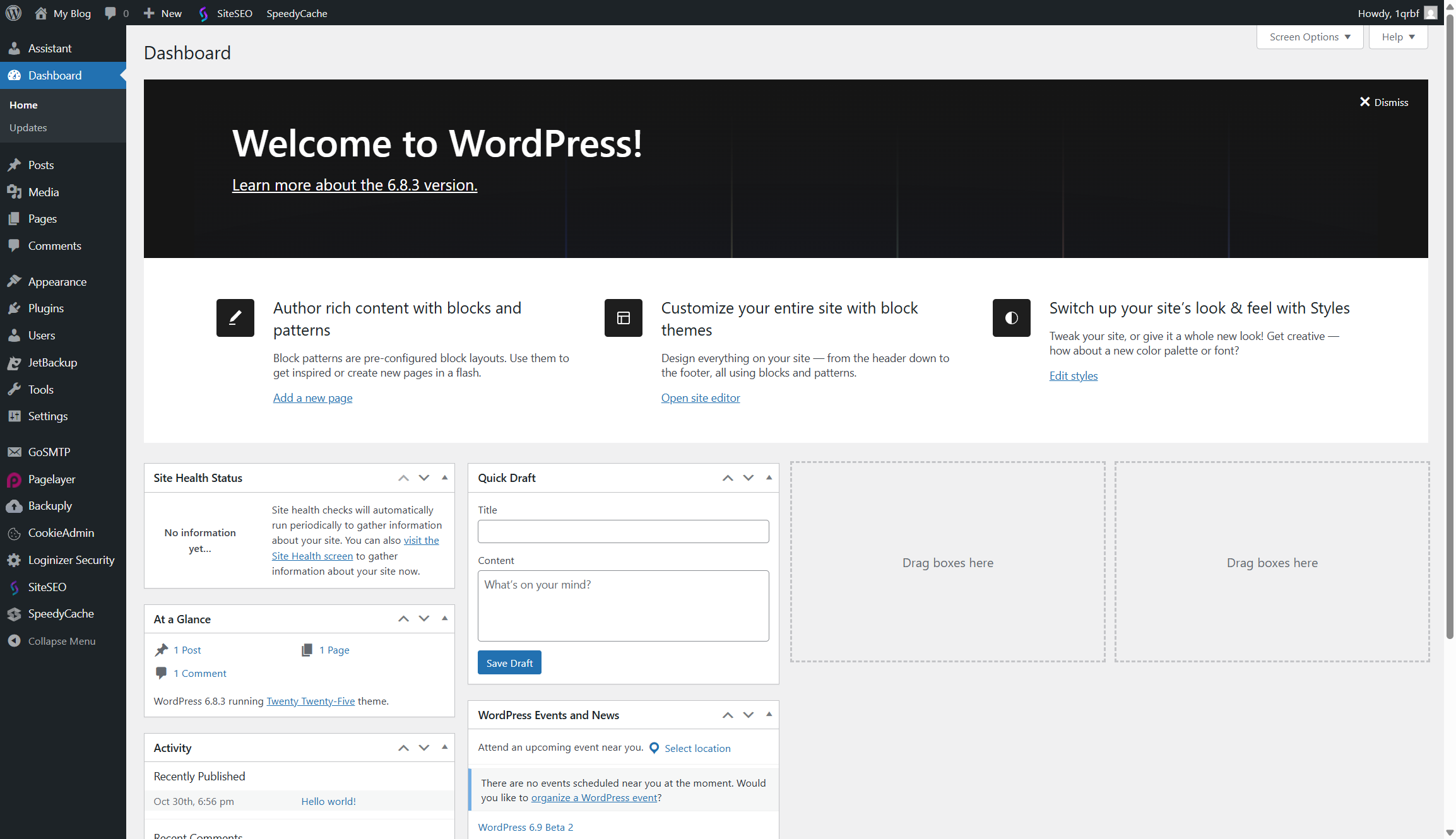Click the WordPress logo in admin bar
Image resolution: width=1456 pixels, height=839 pixels.
(x=13, y=13)
